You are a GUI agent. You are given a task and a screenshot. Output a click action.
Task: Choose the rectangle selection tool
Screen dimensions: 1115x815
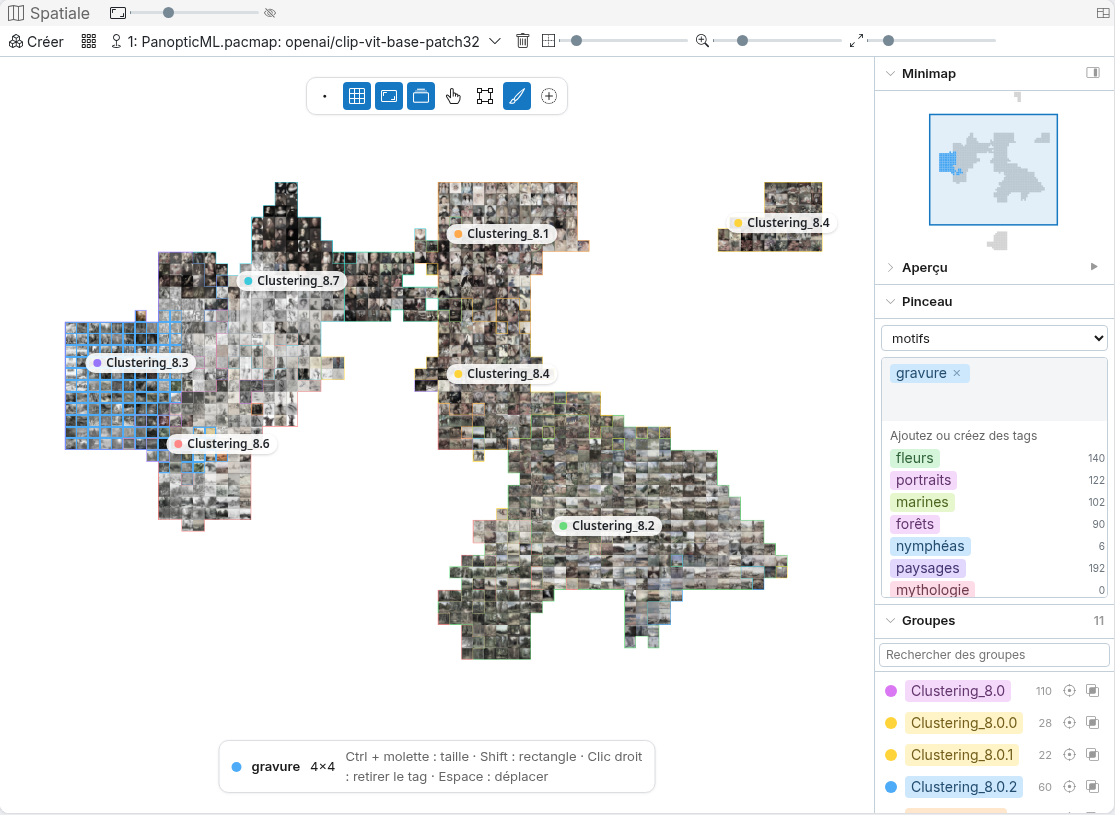click(x=485, y=96)
